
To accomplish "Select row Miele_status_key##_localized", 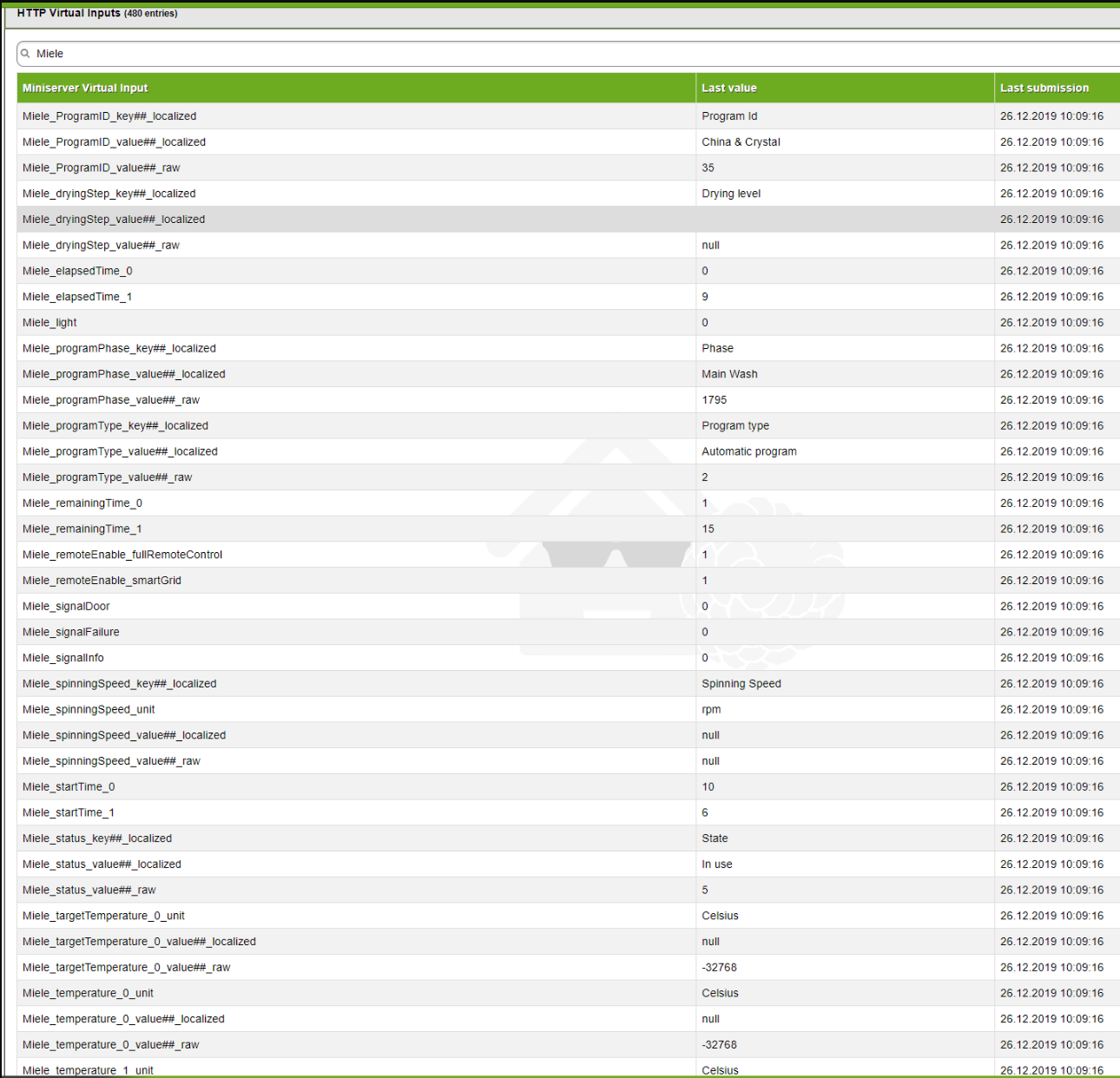I will [569, 838].
